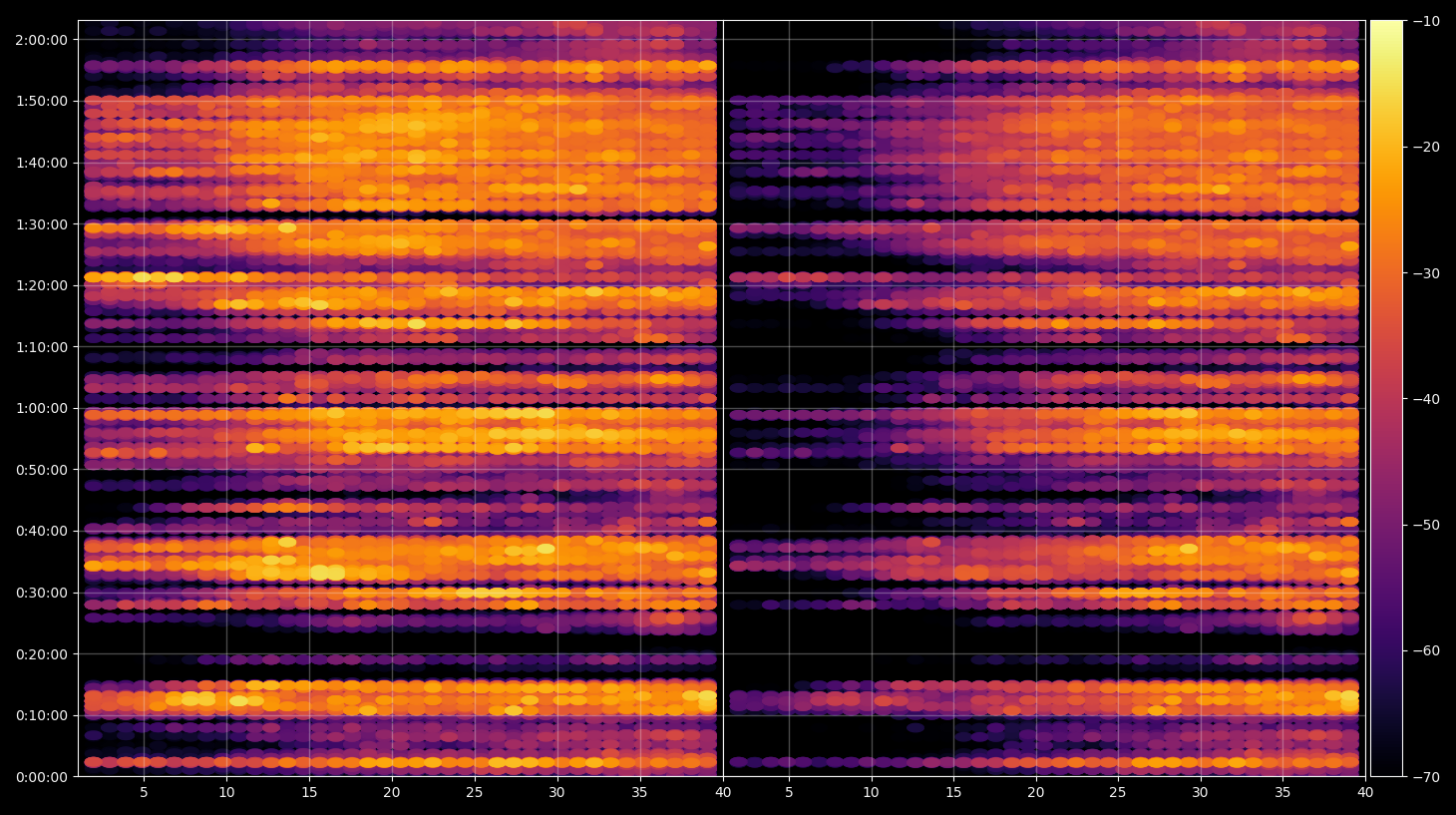The width and height of the screenshot is (1456, 815).
Task: Click x-axis tick 5 under left heatmap
Action: tap(144, 793)
